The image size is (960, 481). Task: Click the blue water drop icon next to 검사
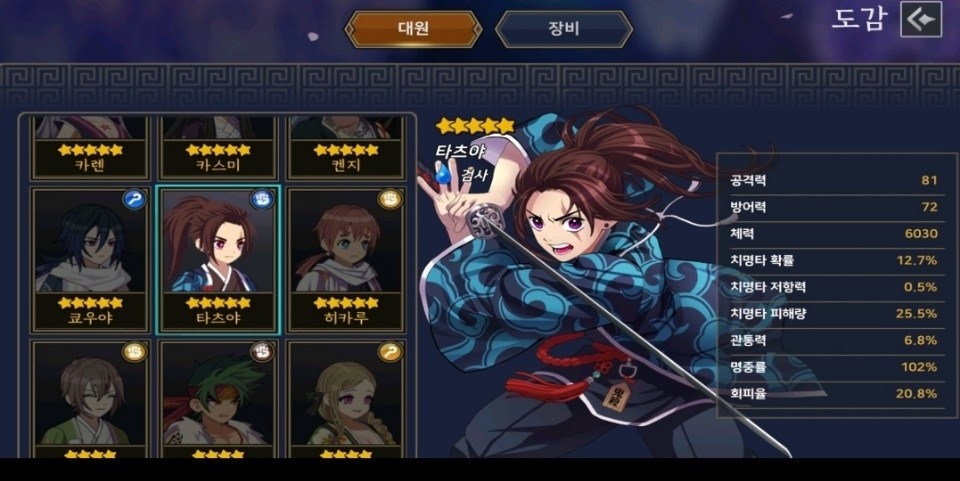tap(443, 175)
